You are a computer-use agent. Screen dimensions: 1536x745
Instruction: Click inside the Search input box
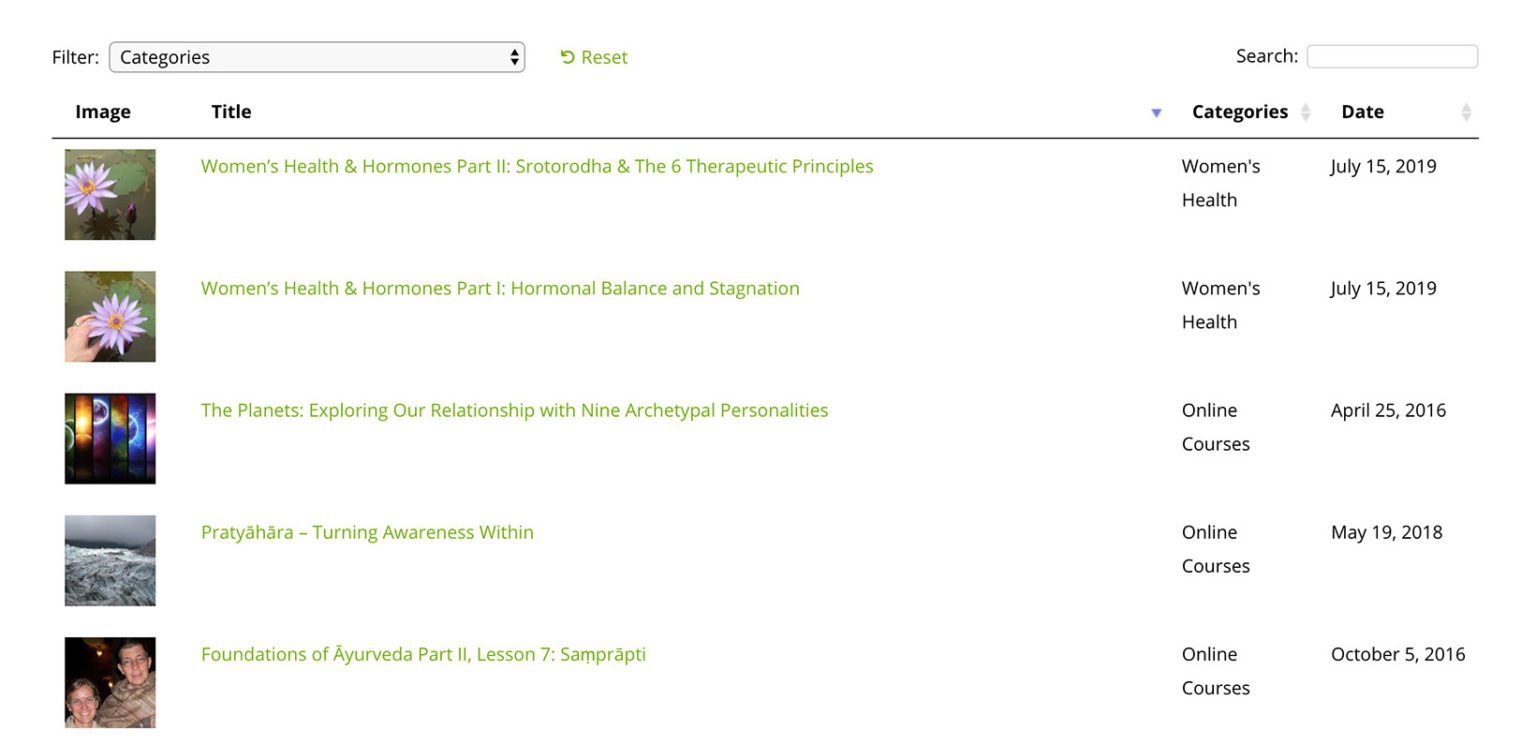[1392, 55]
